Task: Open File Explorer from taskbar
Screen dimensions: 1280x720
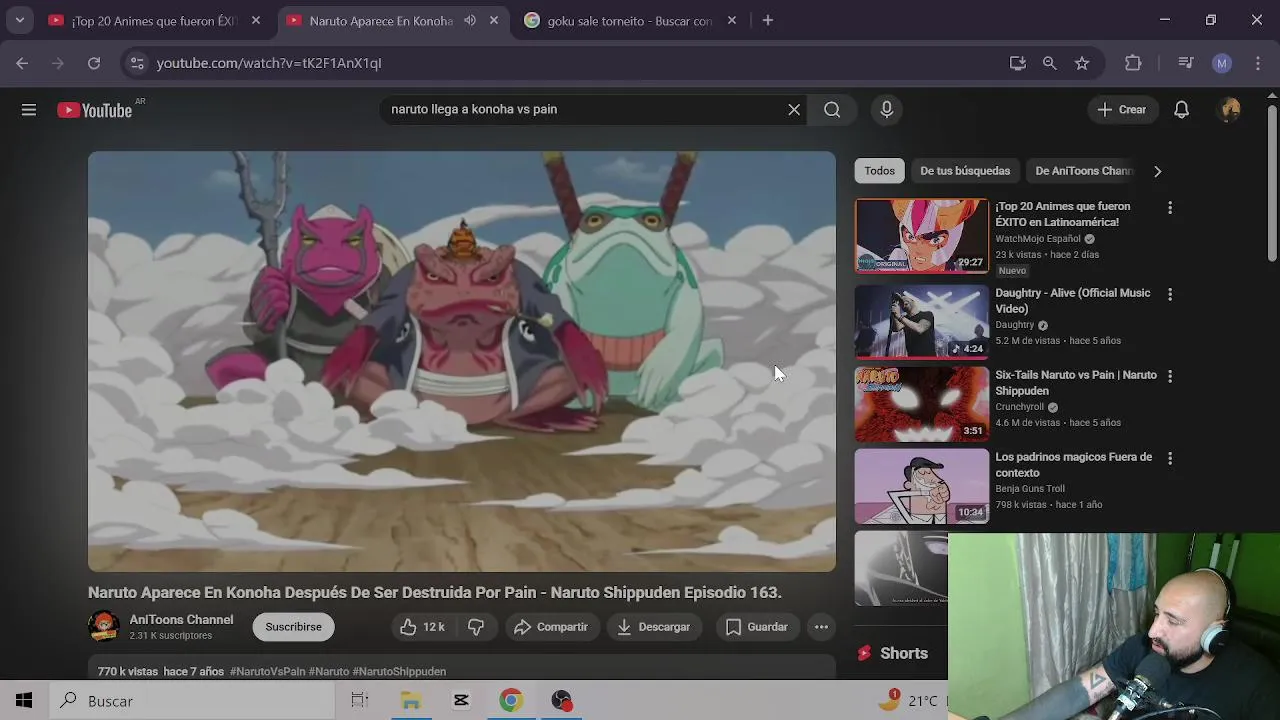Action: (x=411, y=701)
